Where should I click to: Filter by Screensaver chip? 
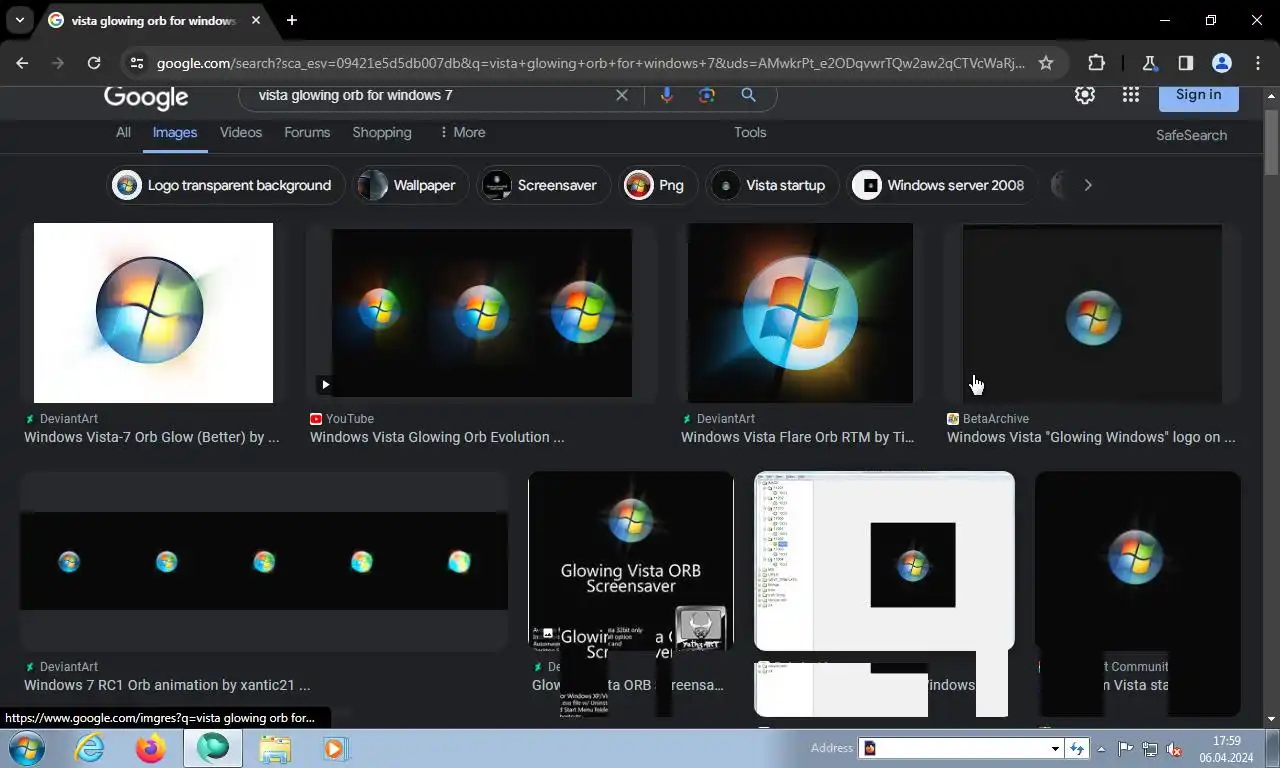pos(543,185)
